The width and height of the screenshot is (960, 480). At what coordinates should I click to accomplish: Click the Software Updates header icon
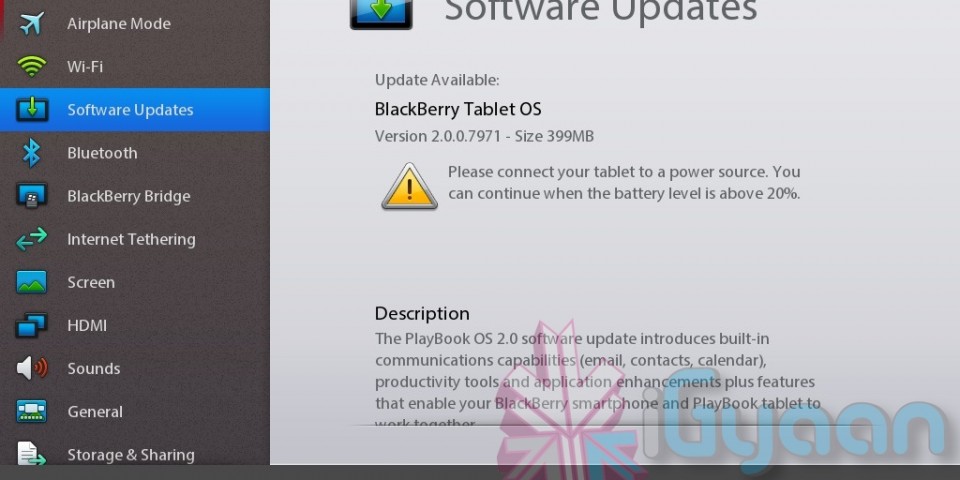pos(381,13)
